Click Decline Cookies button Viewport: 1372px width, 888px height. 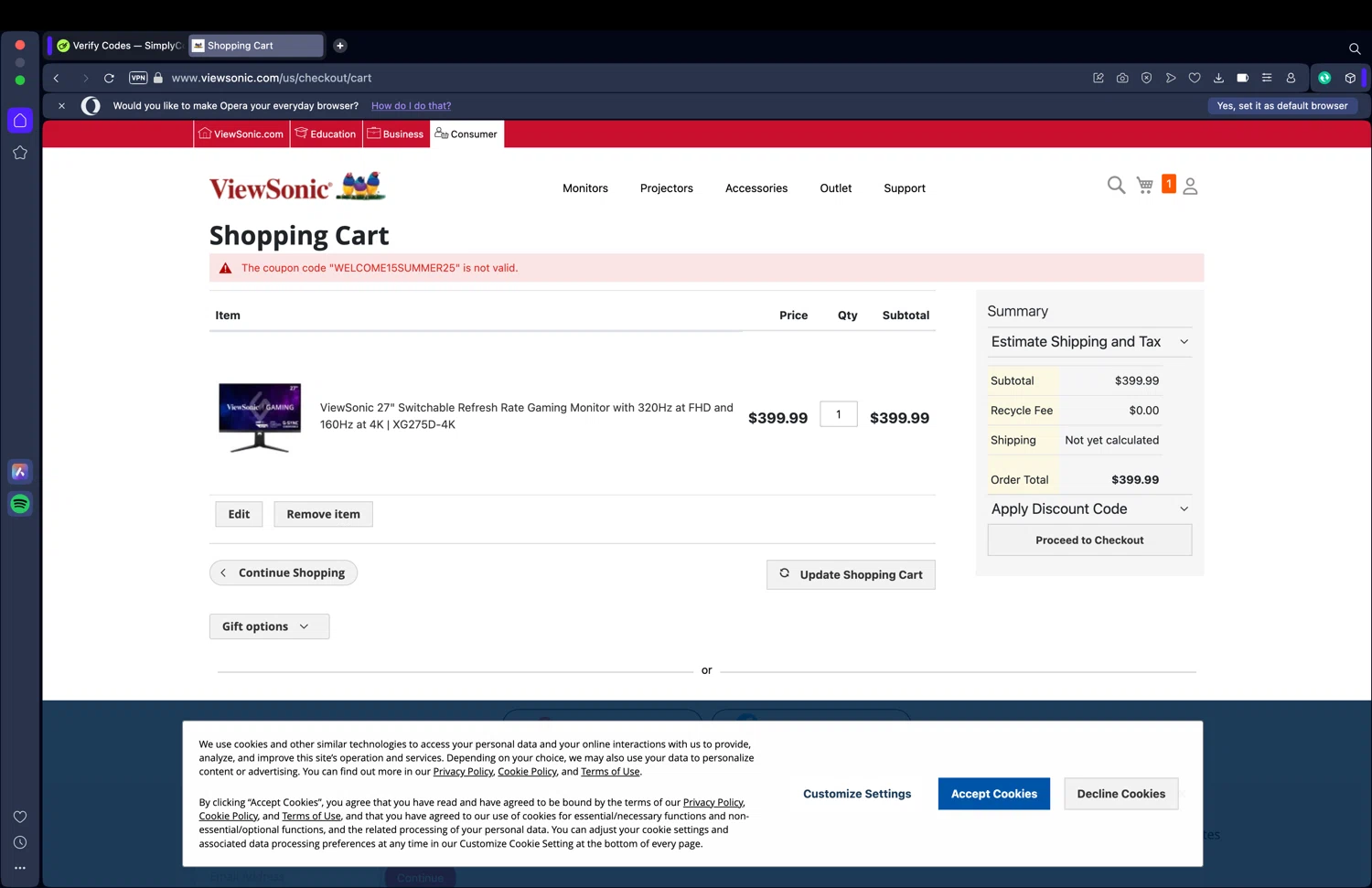[1121, 794]
